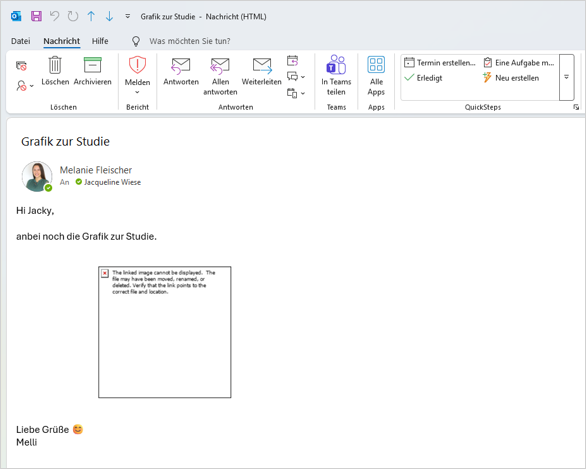The image size is (586, 469).
Task: Reply to all with Allen antworten
Action: coord(220,76)
